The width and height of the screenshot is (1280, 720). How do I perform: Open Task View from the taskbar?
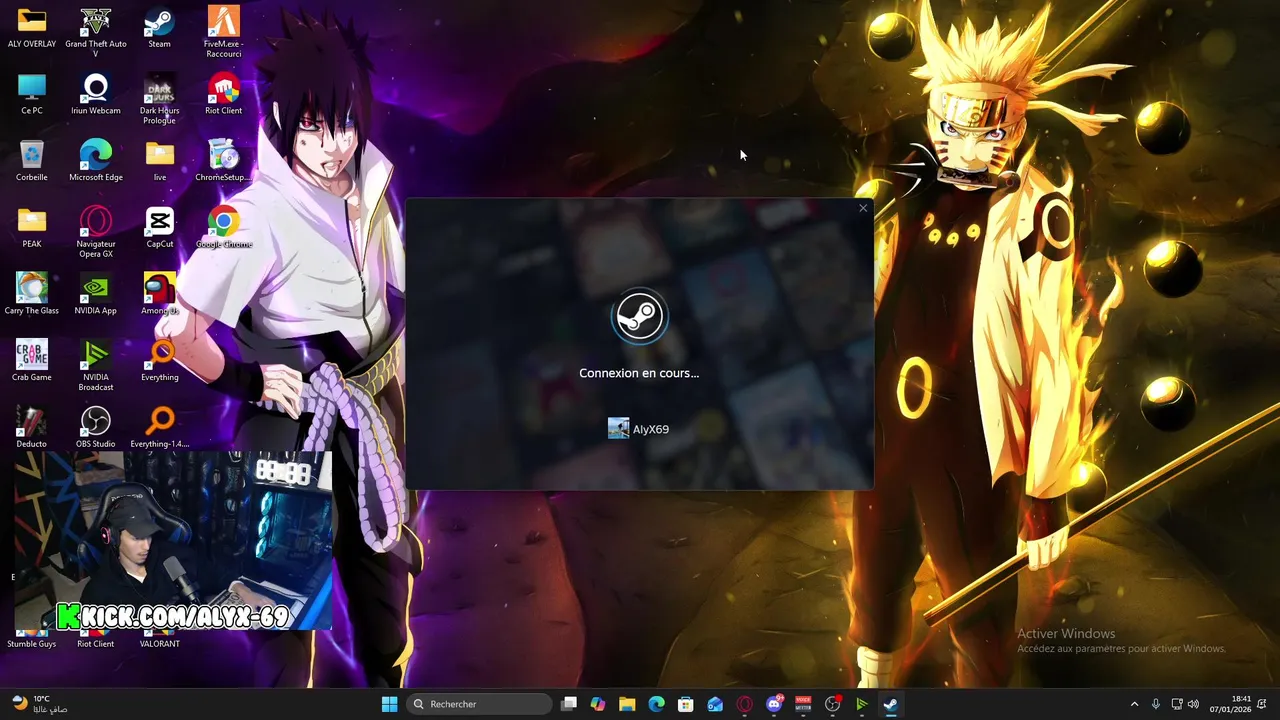coord(569,704)
